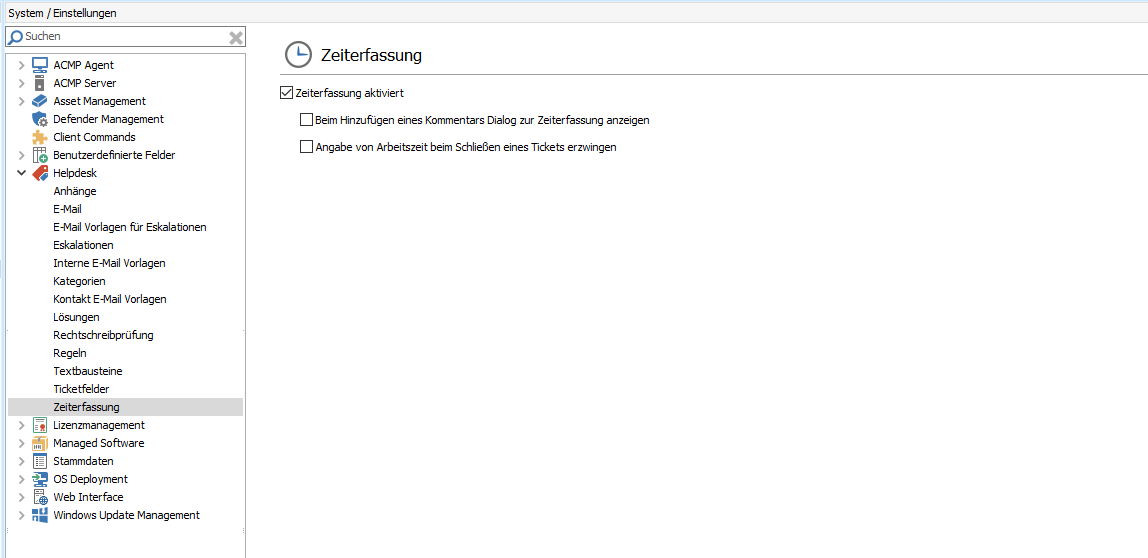The width and height of the screenshot is (1148, 558).
Task: Expand the OS Deployment tree node
Action: click(x=22, y=480)
